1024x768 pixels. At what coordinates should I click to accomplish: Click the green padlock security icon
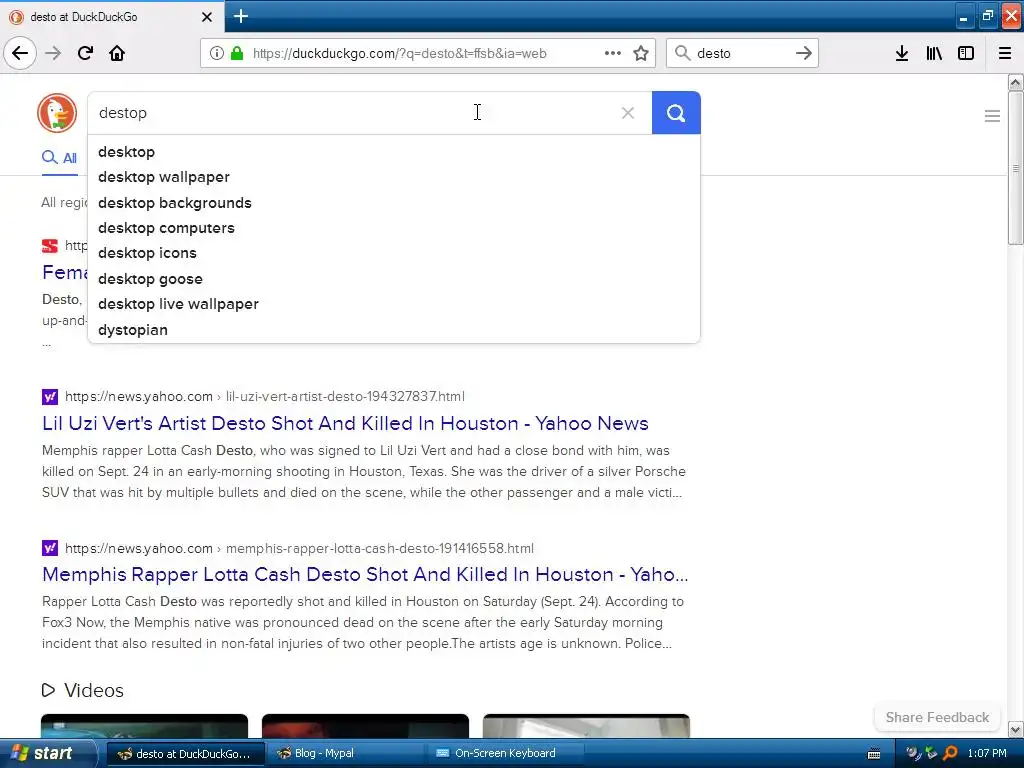pos(237,54)
